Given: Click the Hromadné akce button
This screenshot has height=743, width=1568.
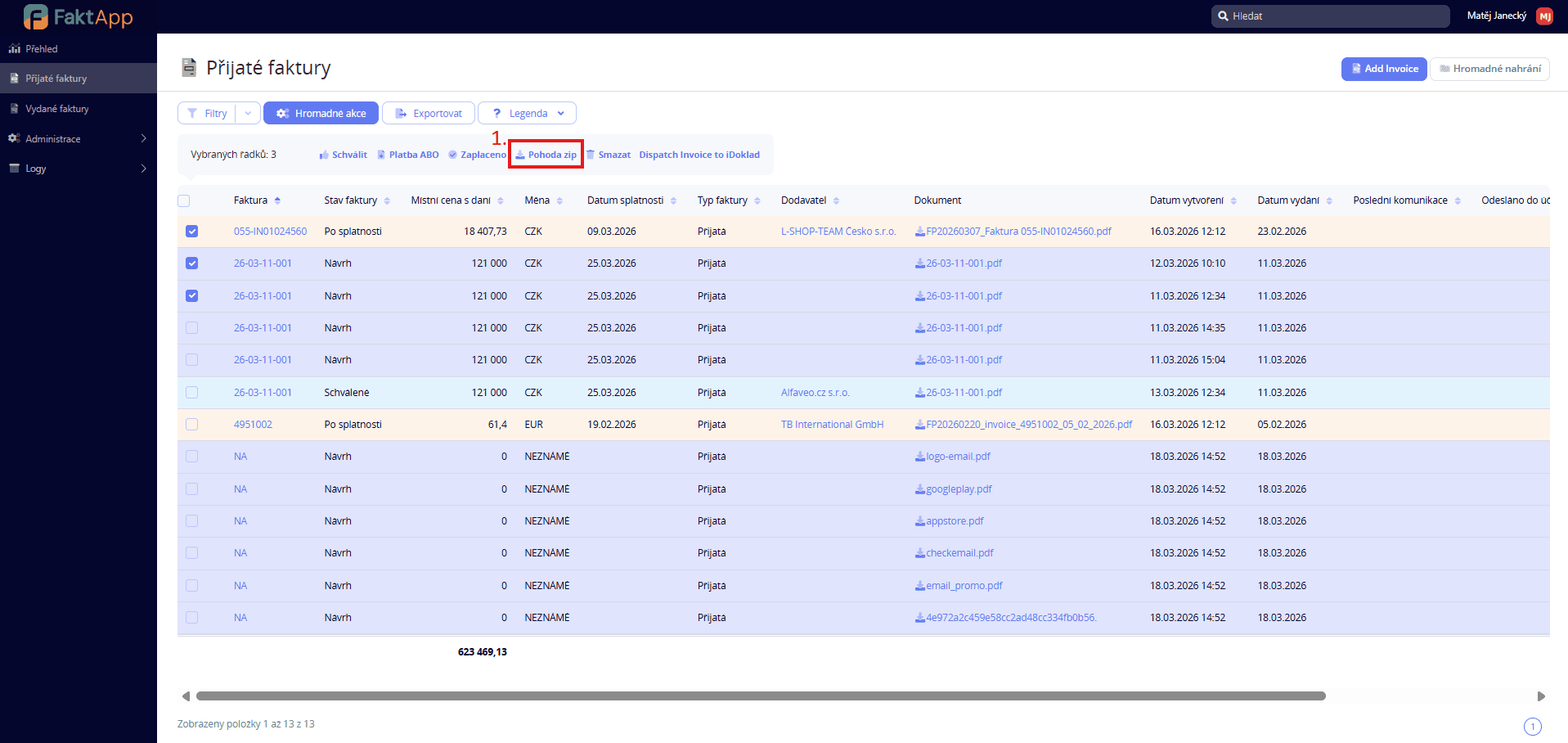Looking at the screenshot, I should coord(321,113).
